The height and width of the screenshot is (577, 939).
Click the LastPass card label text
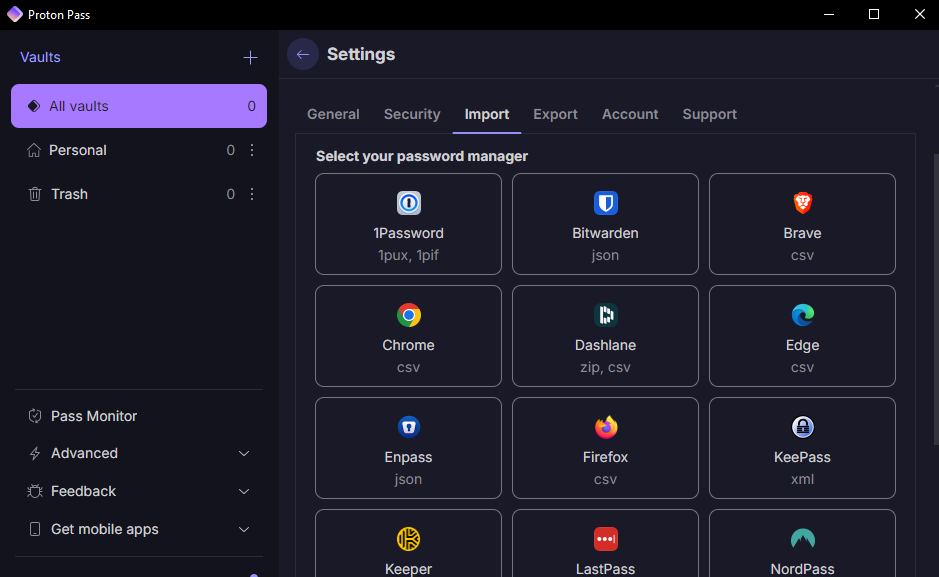coord(605,569)
